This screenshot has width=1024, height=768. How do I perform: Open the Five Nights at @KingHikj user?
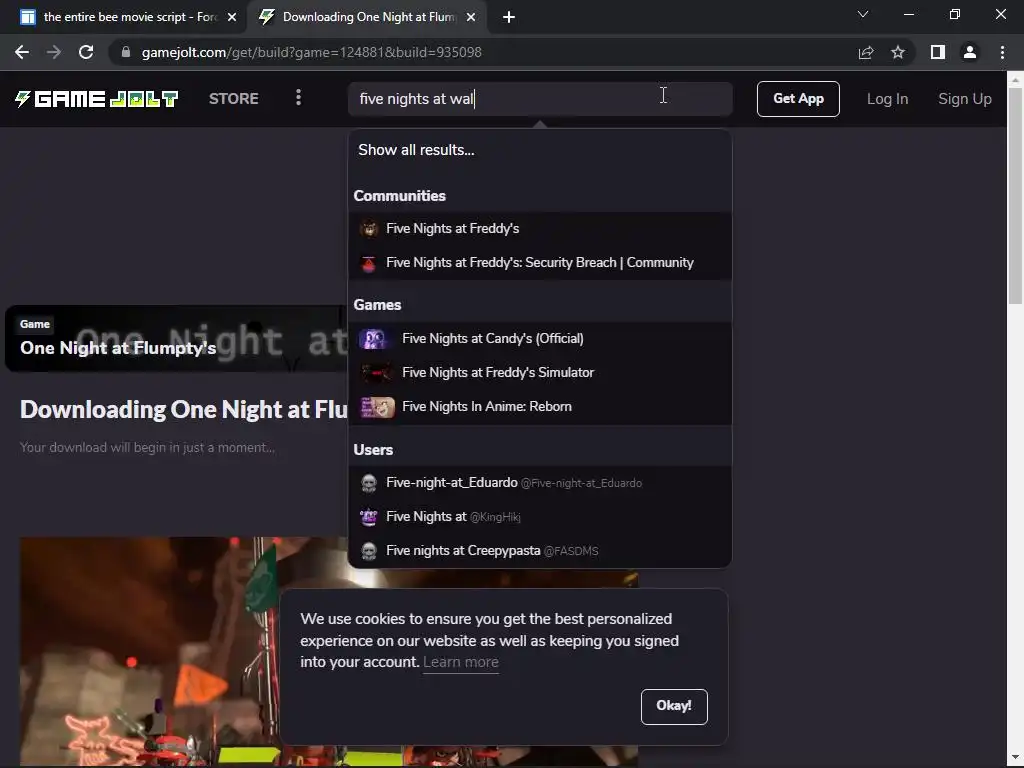539,517
